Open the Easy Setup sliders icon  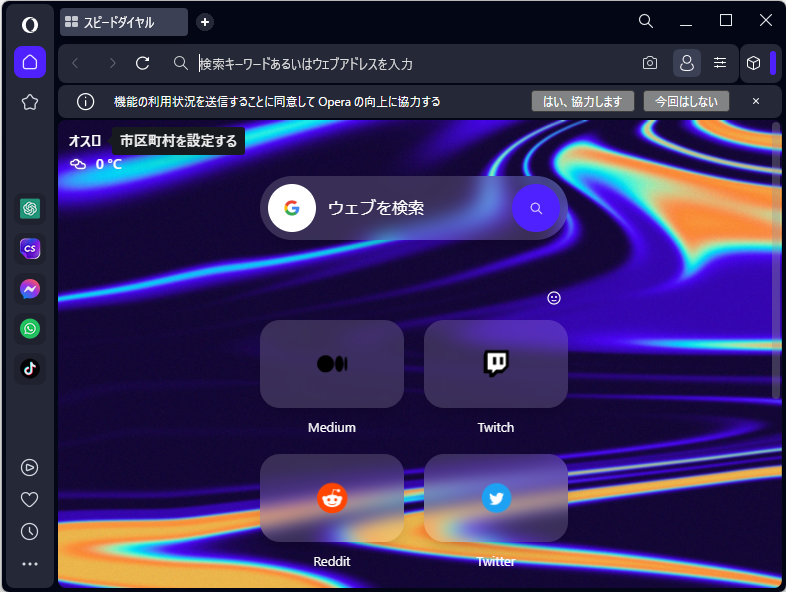click(x=720, y=63)
